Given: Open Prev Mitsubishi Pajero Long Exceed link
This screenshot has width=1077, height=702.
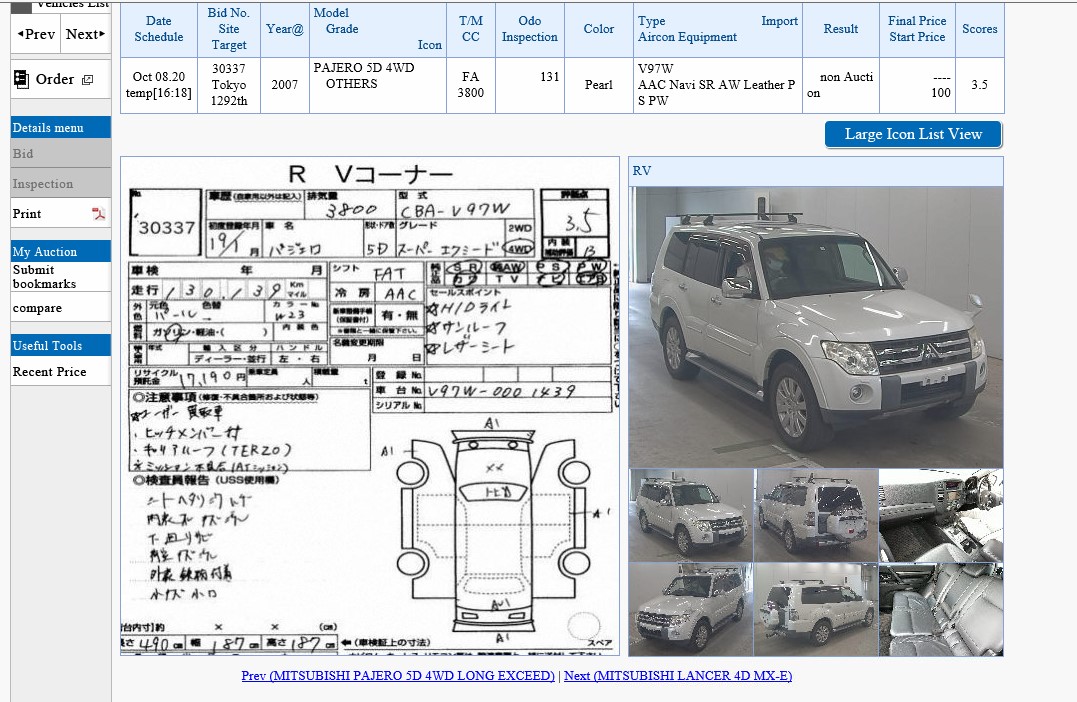Looking at the screenshot, I should pyautogui.click(x=398, y=675).
